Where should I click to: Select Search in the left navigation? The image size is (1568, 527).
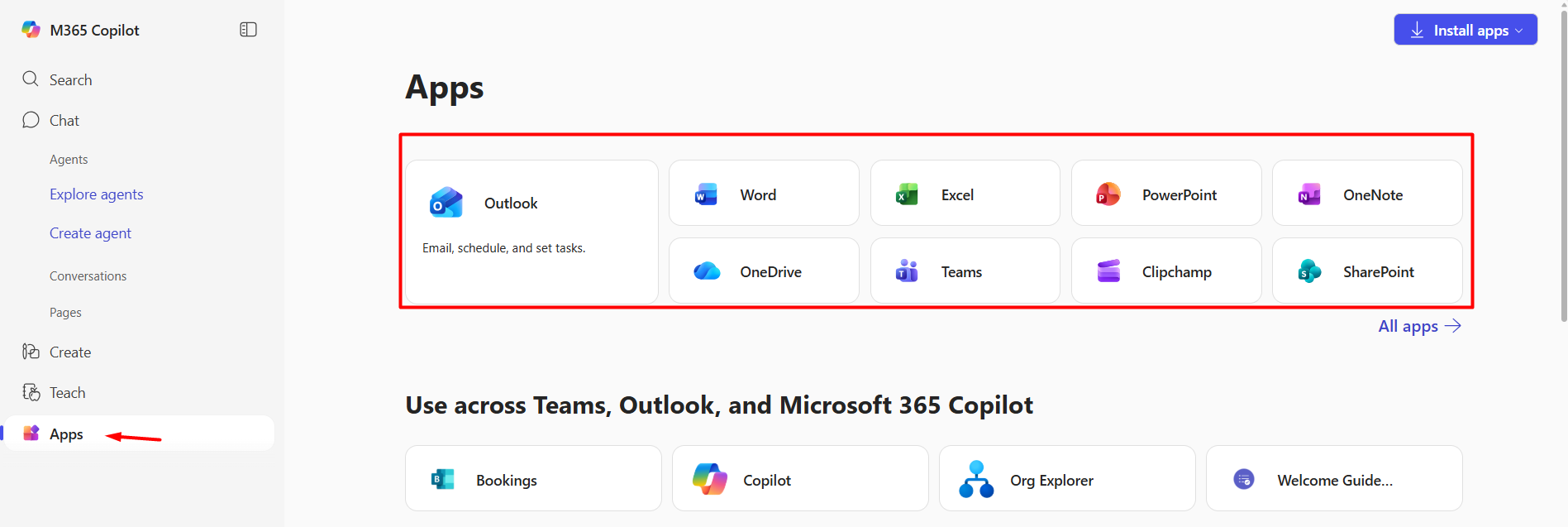(70, 79)
